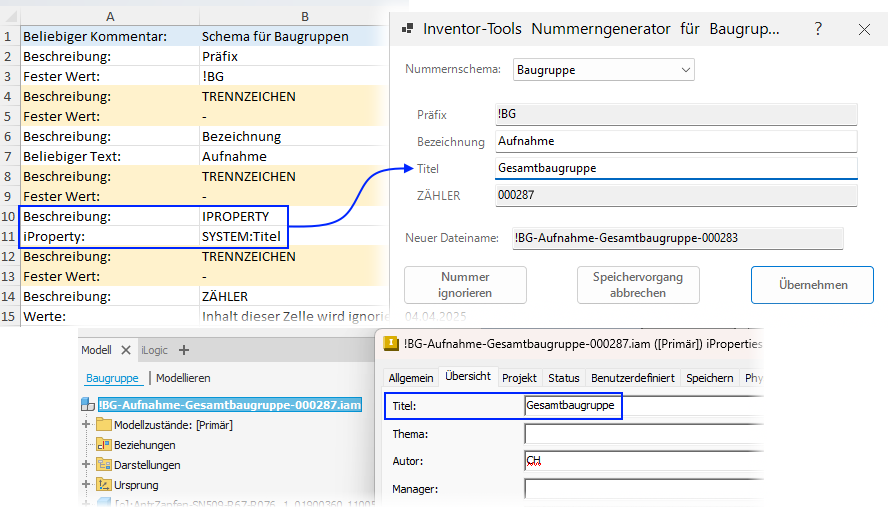Select cell 'iProperty:' in row 11
This screenshot has height=511, width=889.
(110, 236)
